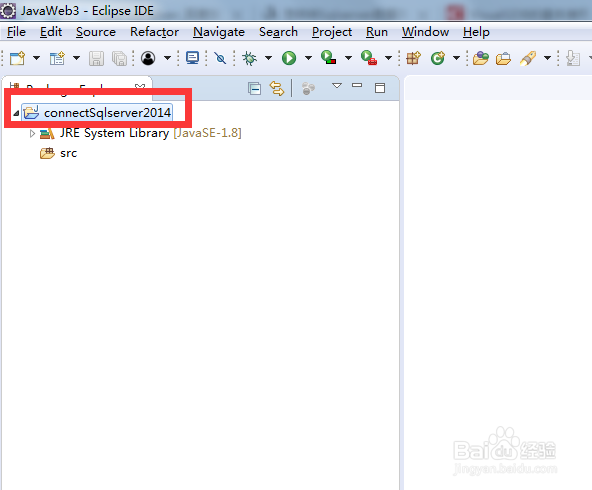Open the Search menu
The height and width of the screenshot is (490, 592).
(x=278, y=32)
